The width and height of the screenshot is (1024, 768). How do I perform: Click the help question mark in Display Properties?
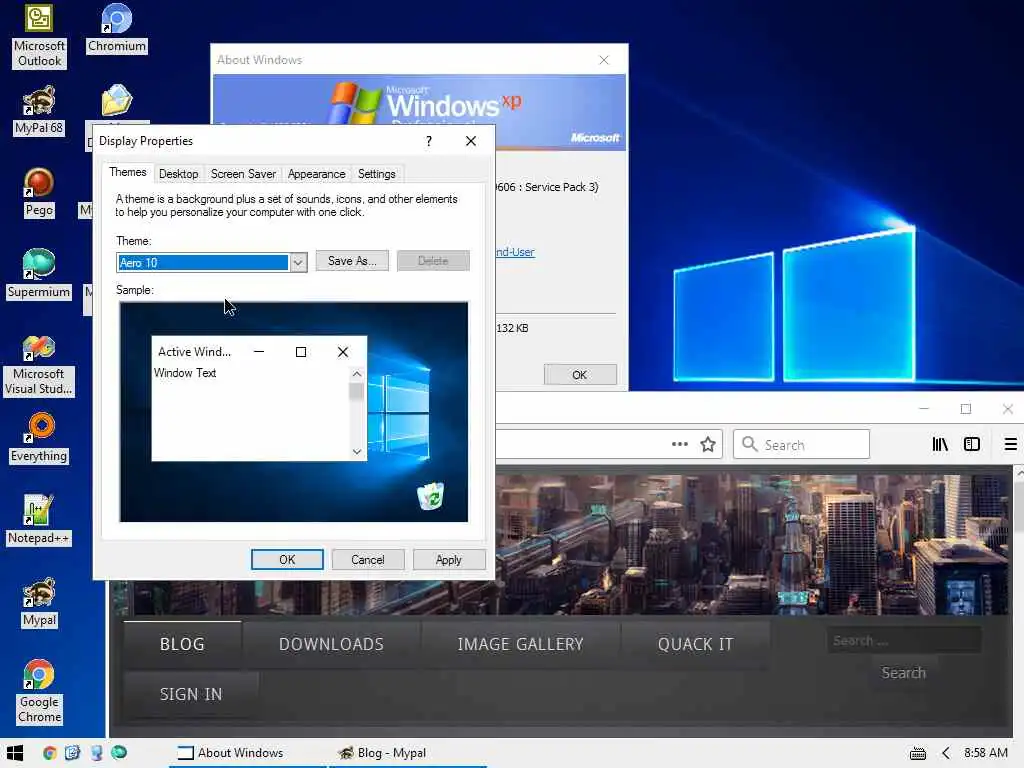pos(428,141)
